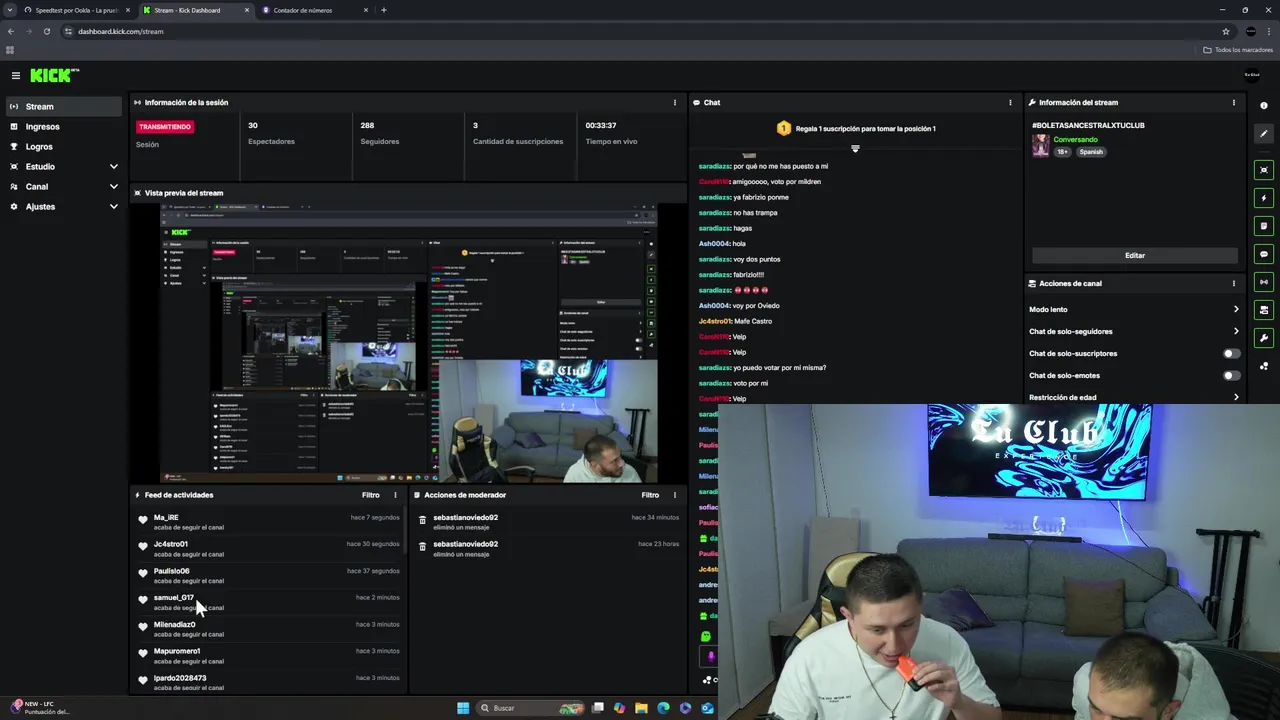Click the TRANSMITIENDO status badge
1280x720 pixels.
(x=165, y=127)
